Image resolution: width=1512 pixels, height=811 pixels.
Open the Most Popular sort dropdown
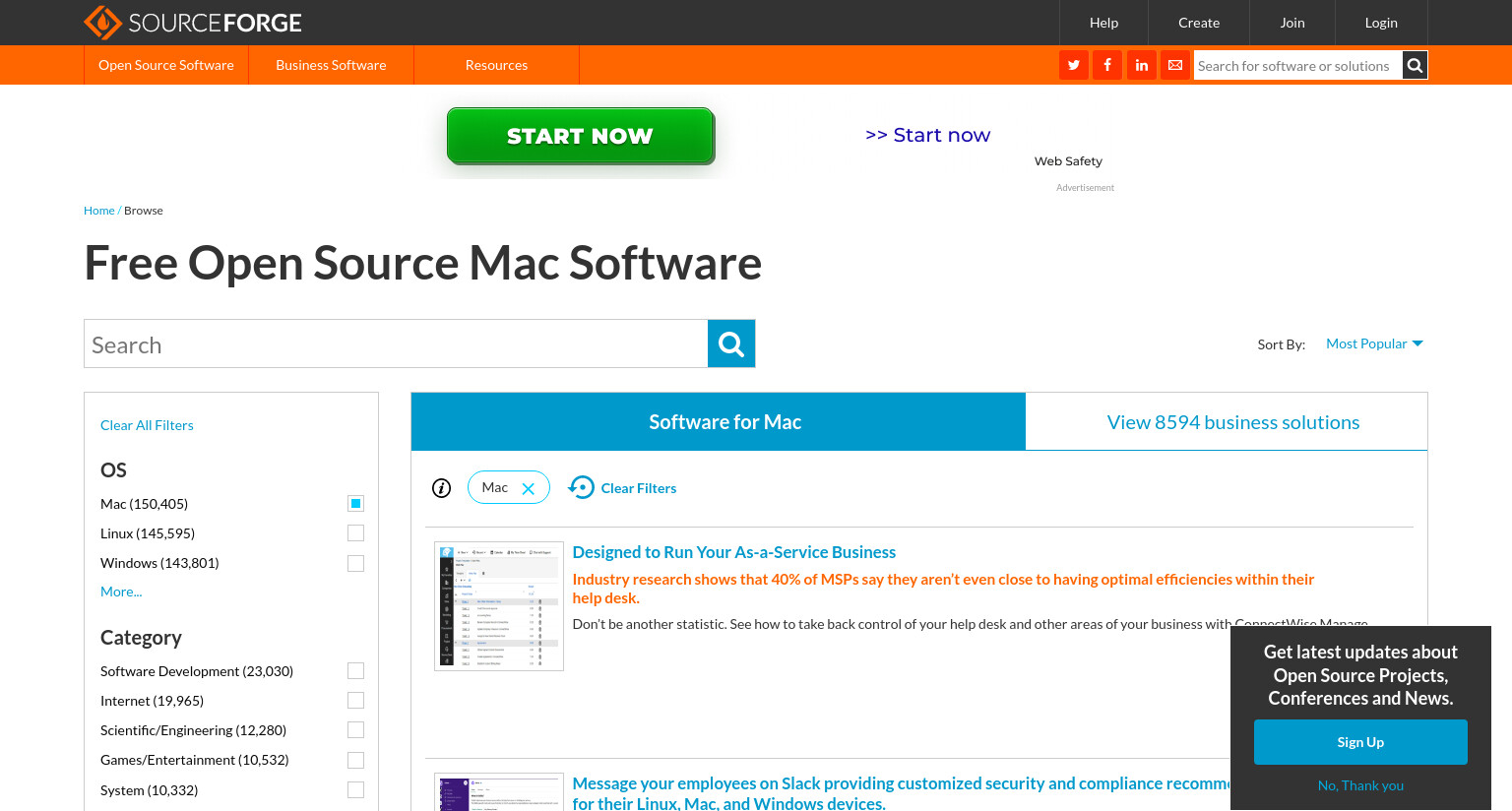click(1374, 343)
